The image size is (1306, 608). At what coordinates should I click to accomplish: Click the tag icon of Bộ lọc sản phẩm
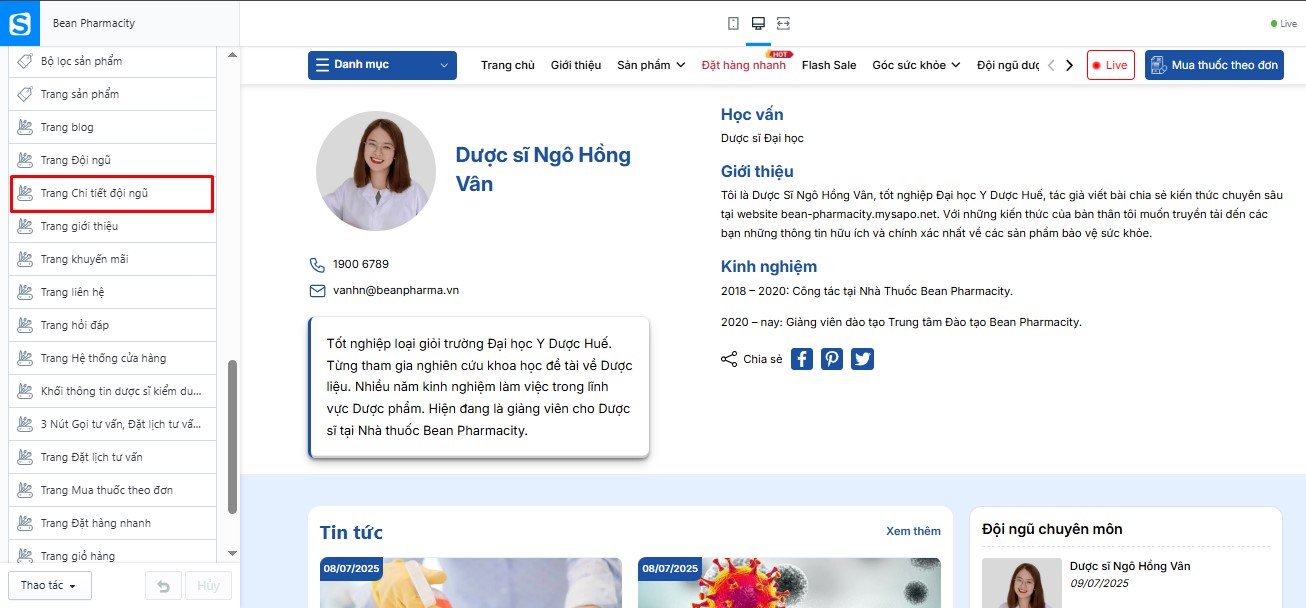pos(26,61)
